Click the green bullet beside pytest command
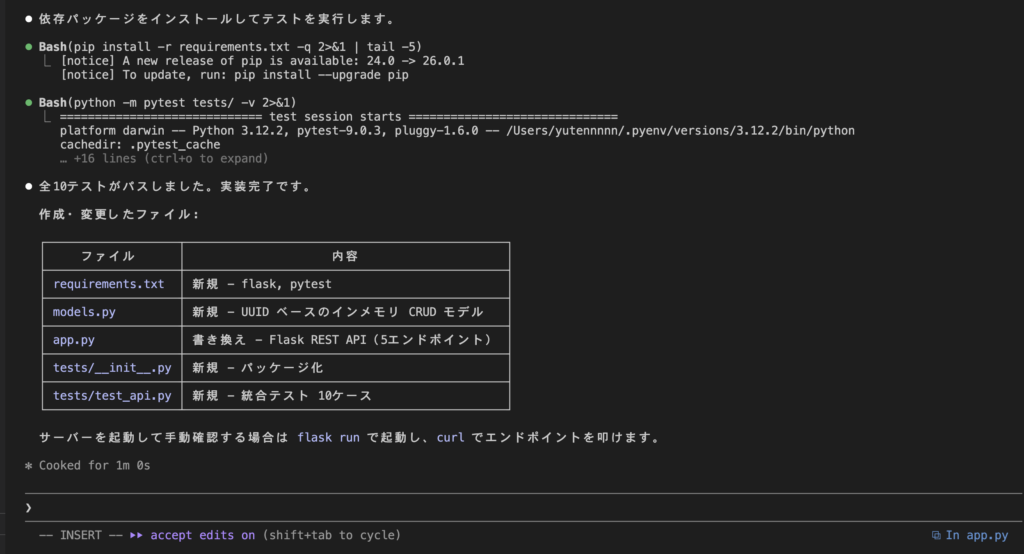The width and height of the screenshot is (1024, 554). coord(29,103)
